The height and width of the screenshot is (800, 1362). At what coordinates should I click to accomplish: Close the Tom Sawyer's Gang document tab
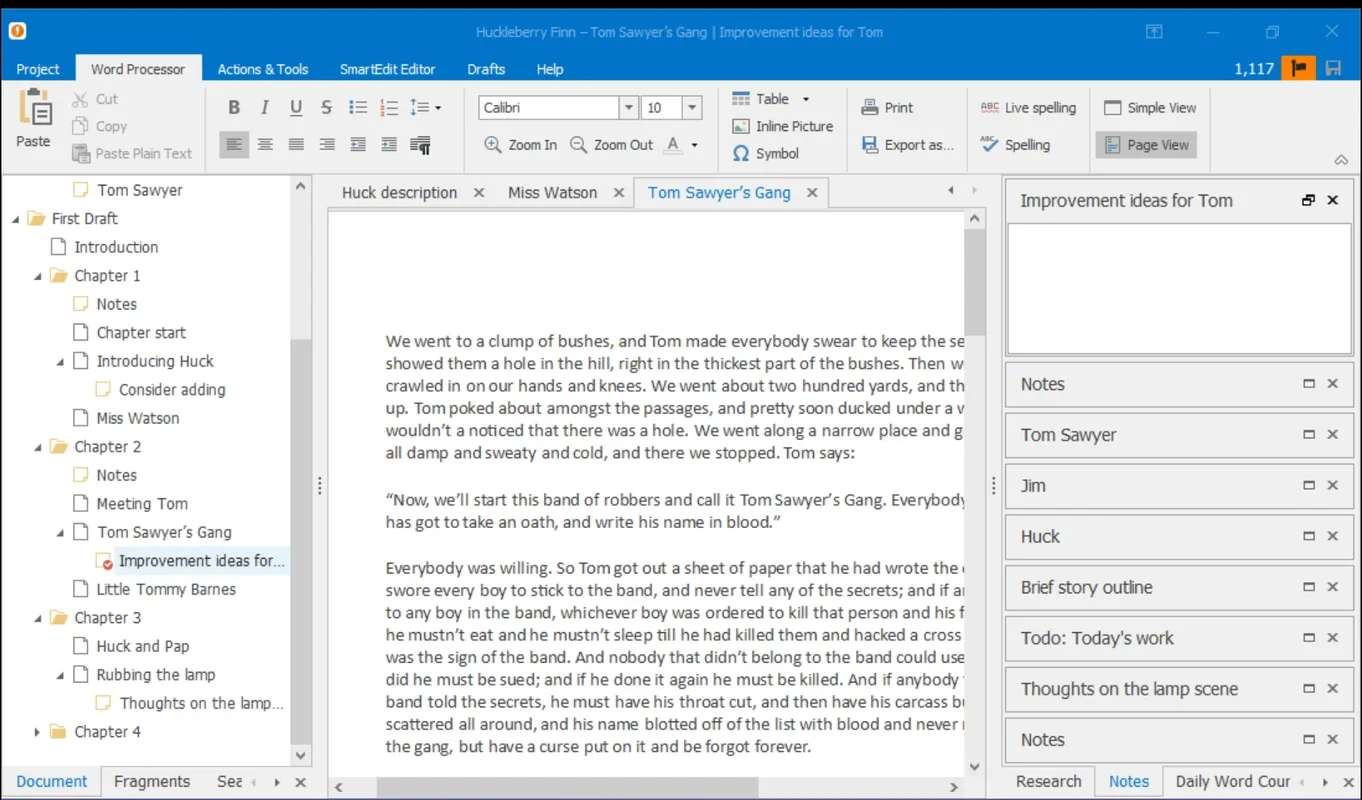click(812, 193)
